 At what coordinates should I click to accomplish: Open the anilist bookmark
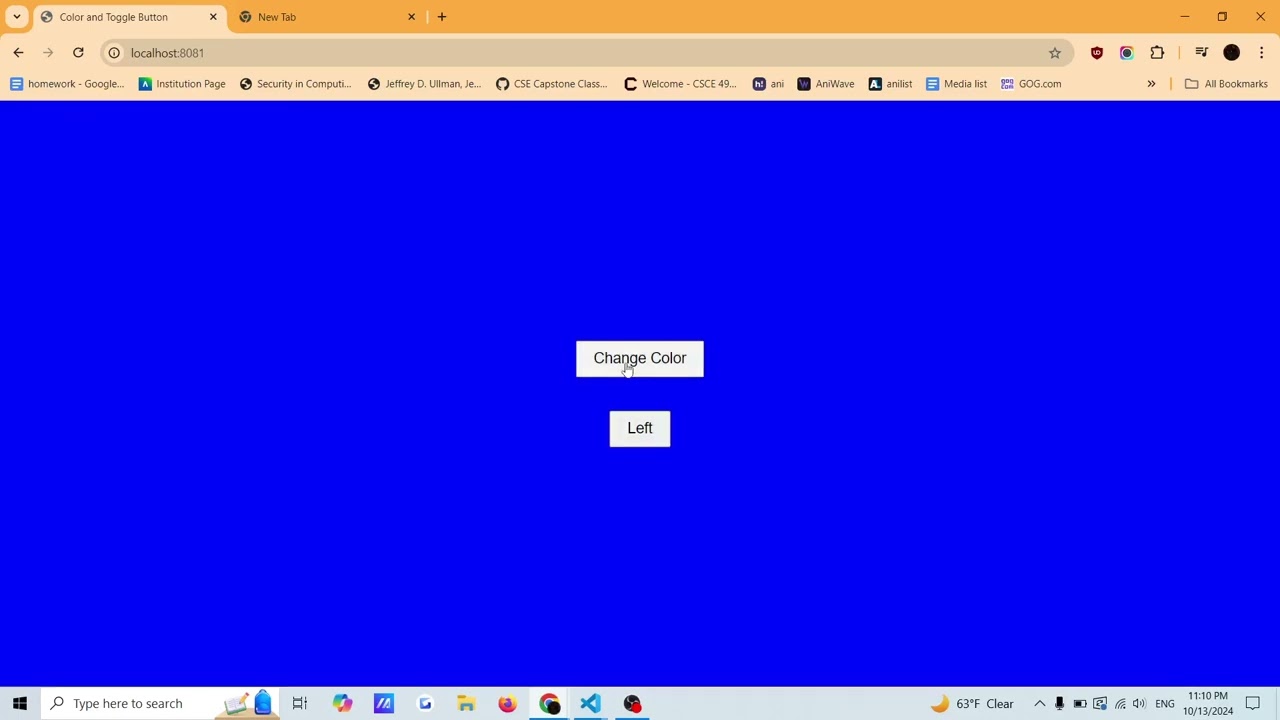[x=890, y=84]
